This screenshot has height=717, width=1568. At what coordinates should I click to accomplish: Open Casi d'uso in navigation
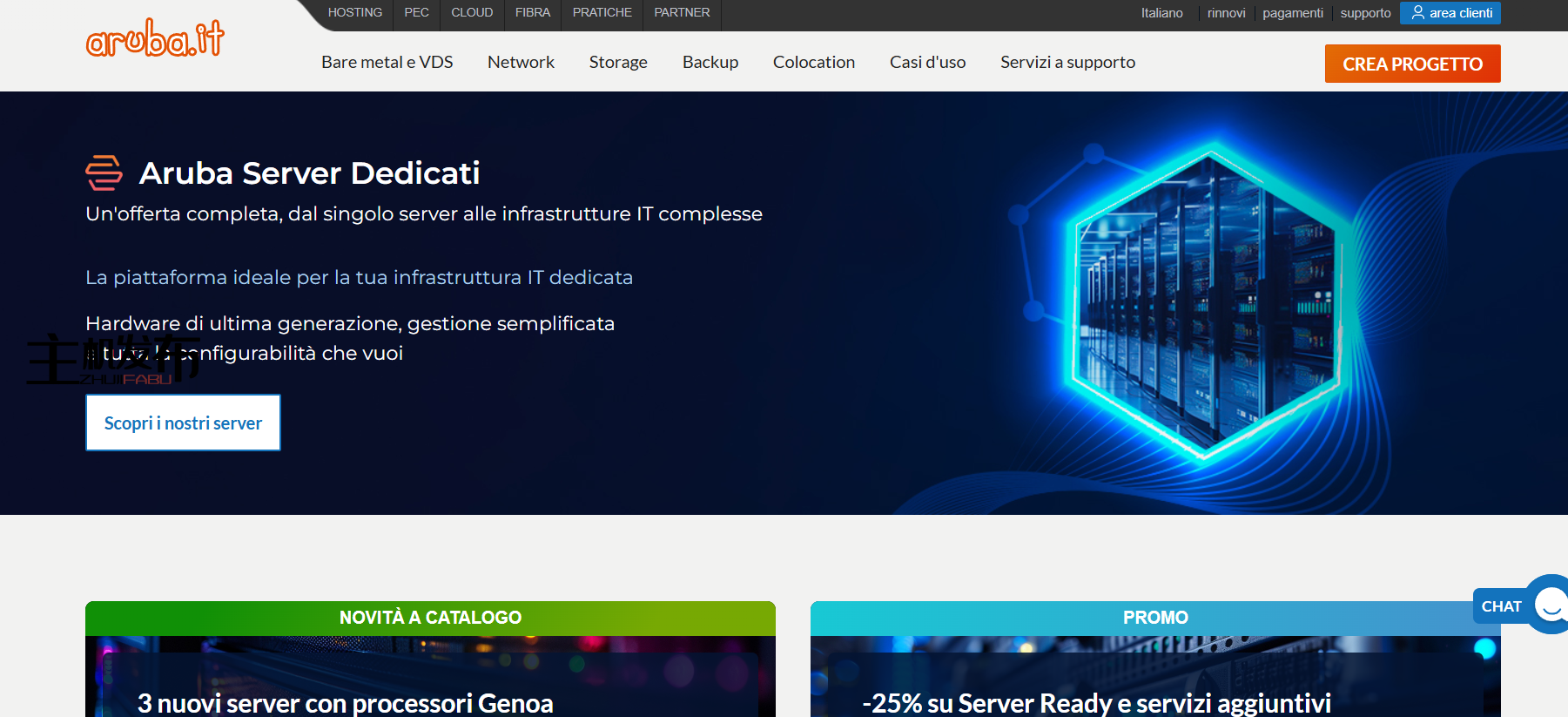coord(927,62)
